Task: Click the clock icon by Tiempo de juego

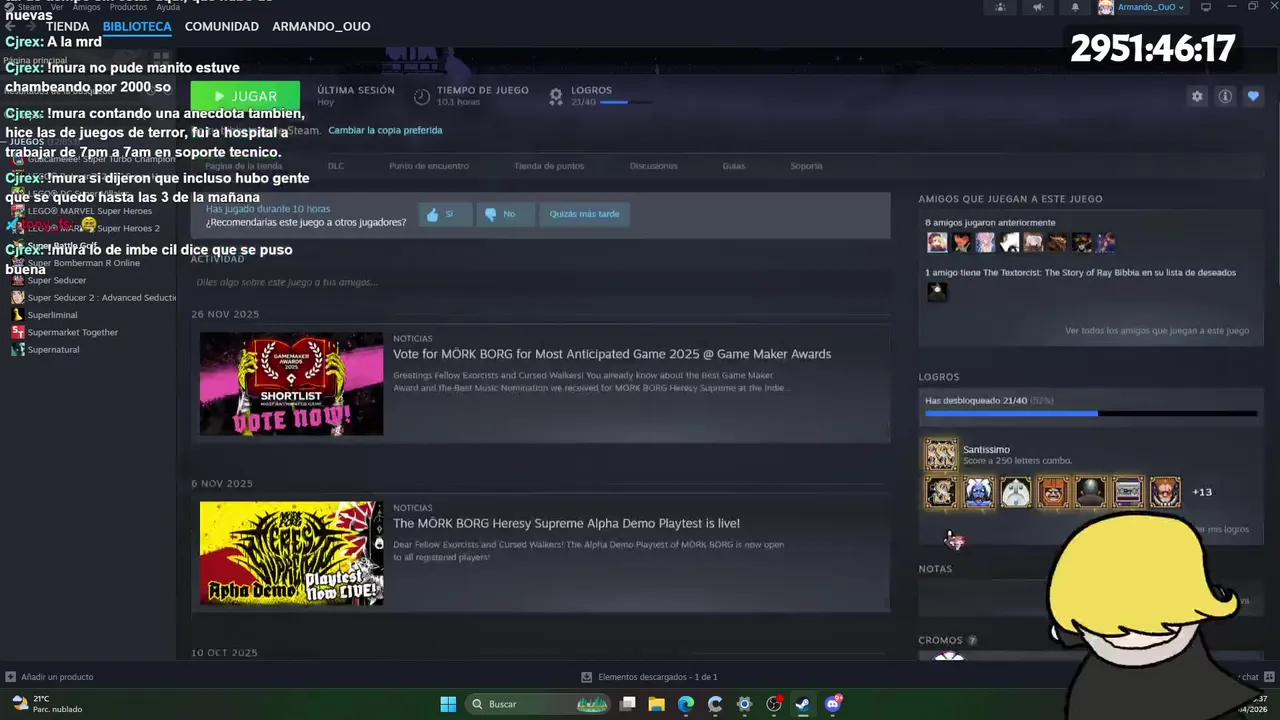Action: (x=422, y=96)
